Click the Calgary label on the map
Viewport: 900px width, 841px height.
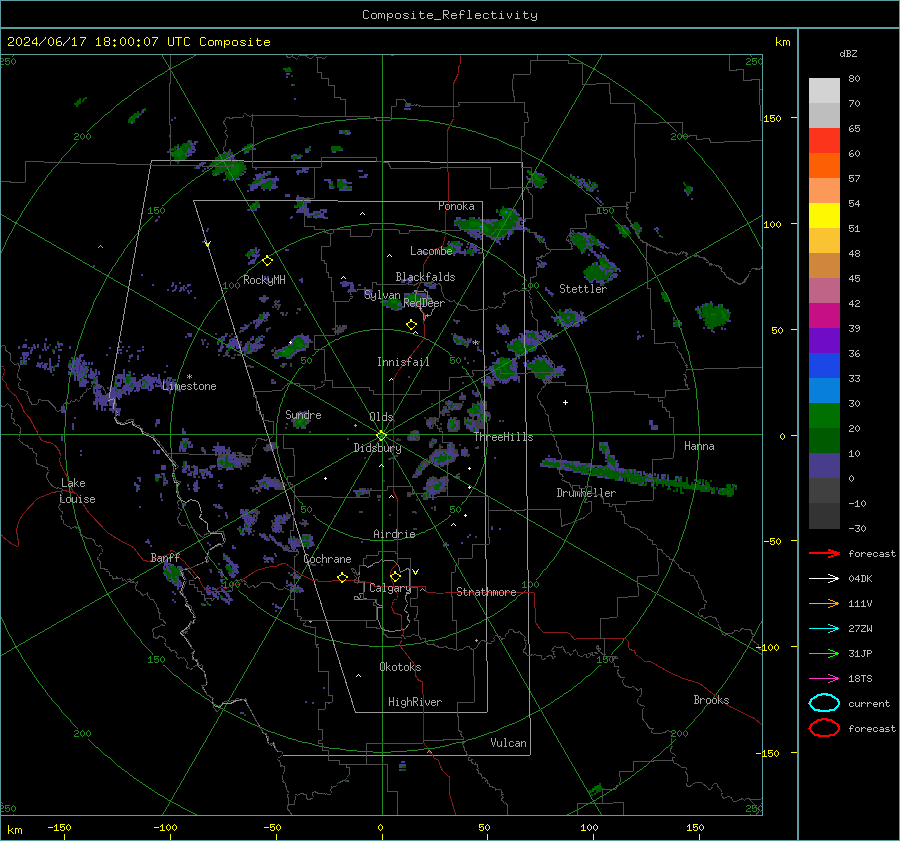[x=390, y=588]
